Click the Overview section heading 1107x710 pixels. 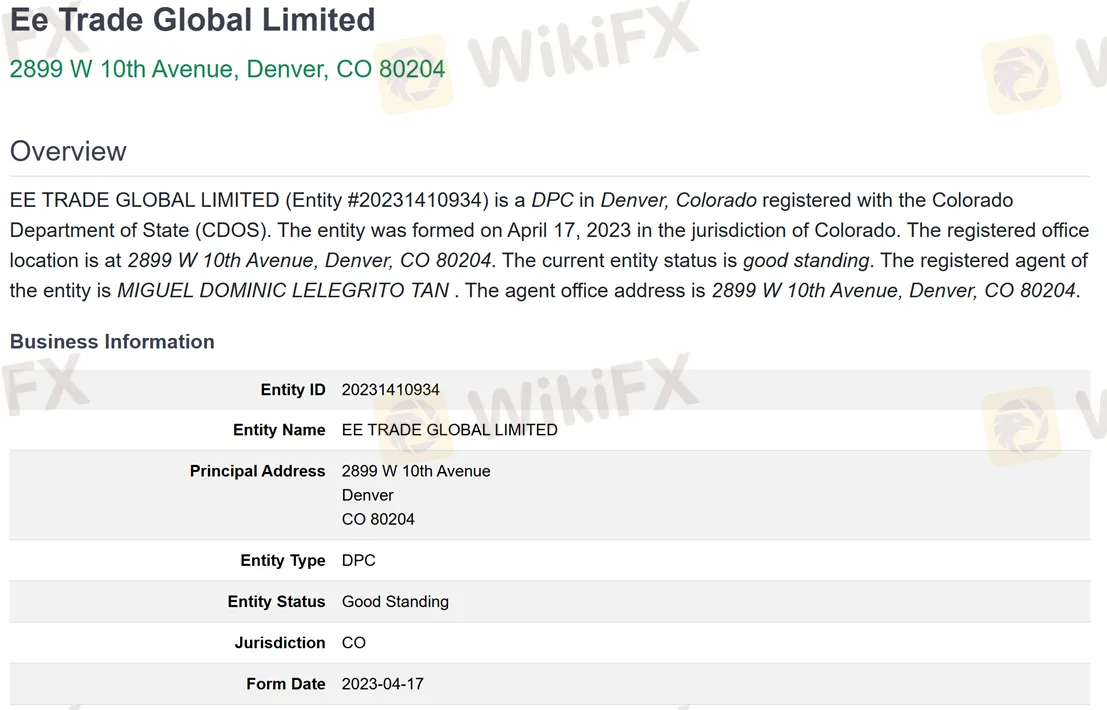(x=68, y=151)
